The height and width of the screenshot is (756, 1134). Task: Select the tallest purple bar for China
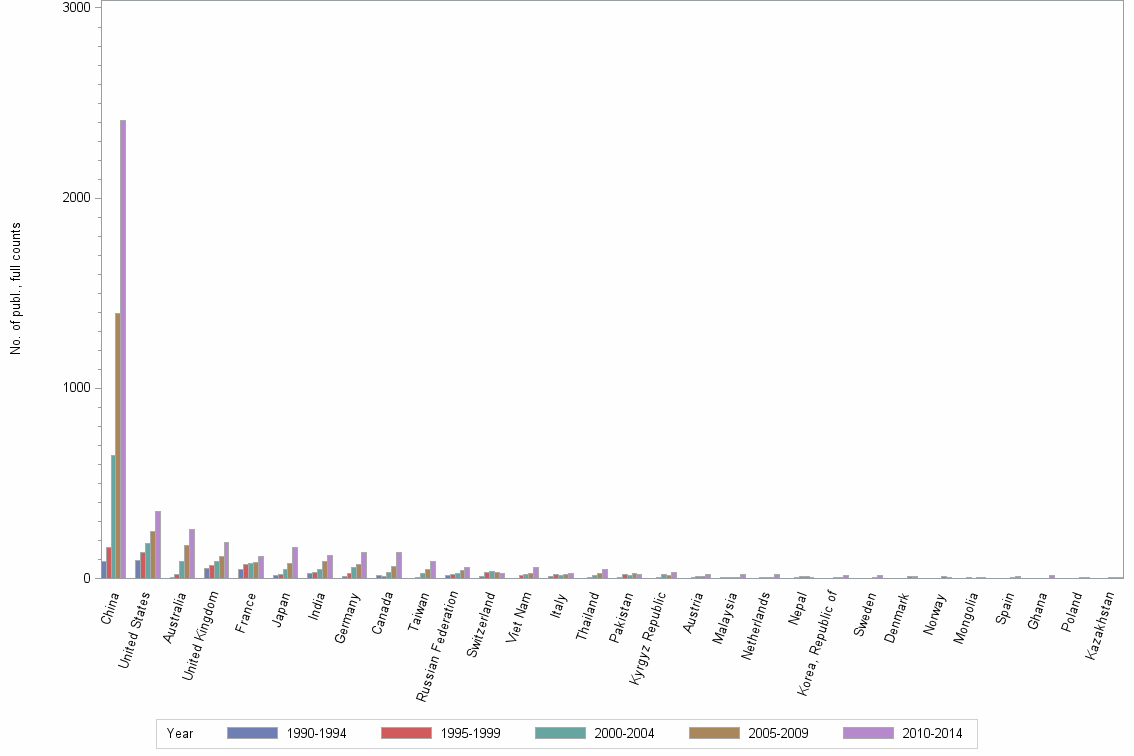click(121, 350)
